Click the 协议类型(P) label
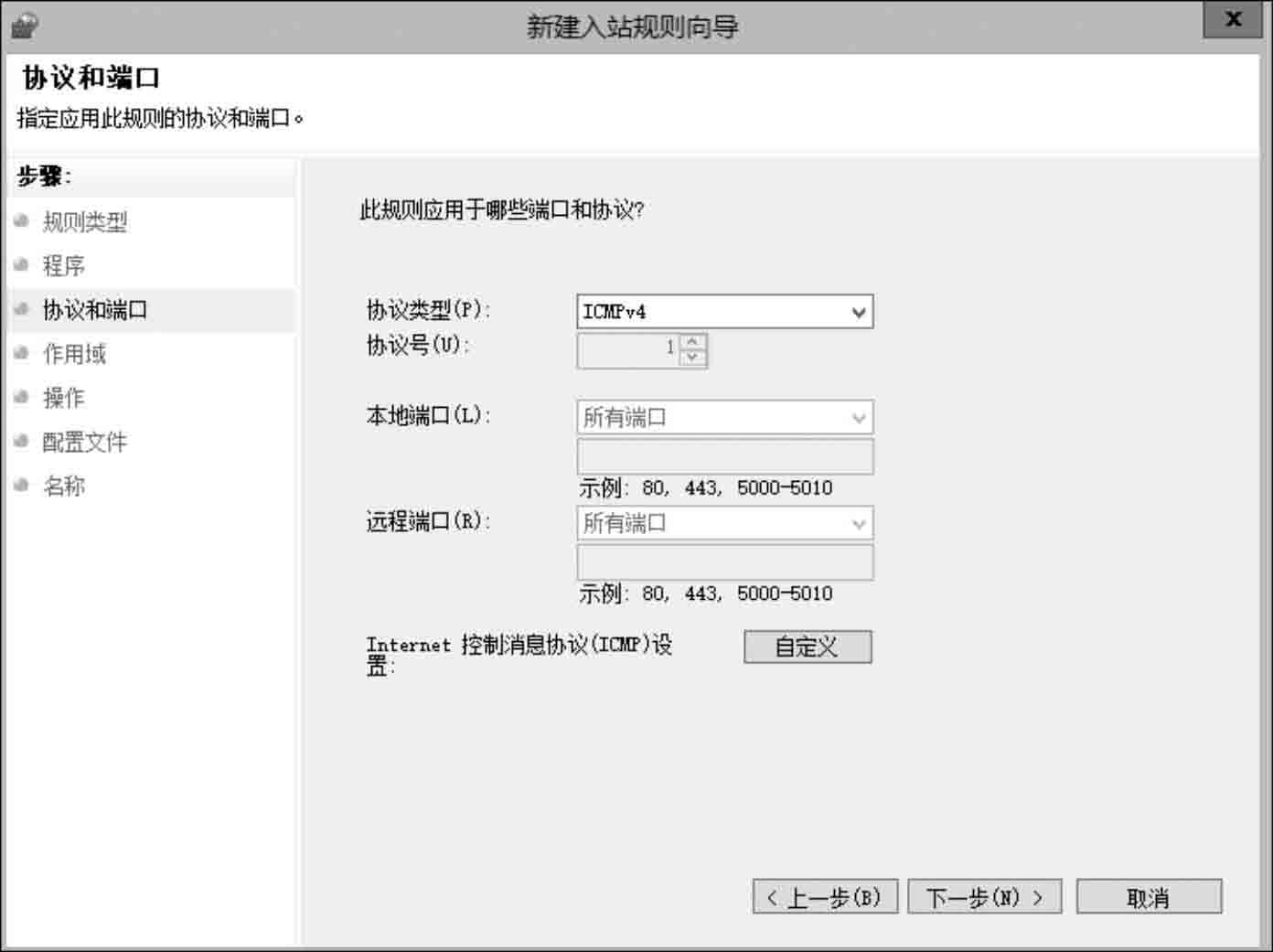Viewport: 1273px width, 952px height. click(x=428, y=310)
